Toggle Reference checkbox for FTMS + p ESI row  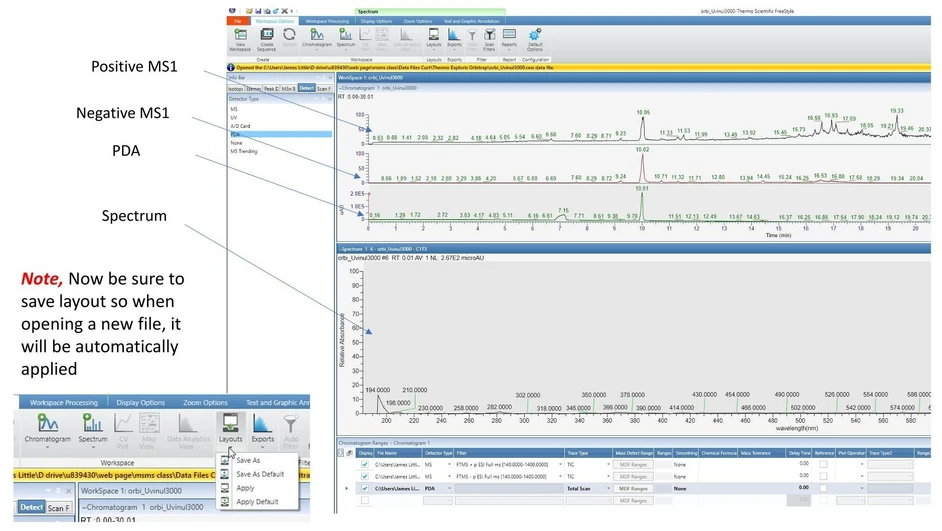tap(823, 464)
